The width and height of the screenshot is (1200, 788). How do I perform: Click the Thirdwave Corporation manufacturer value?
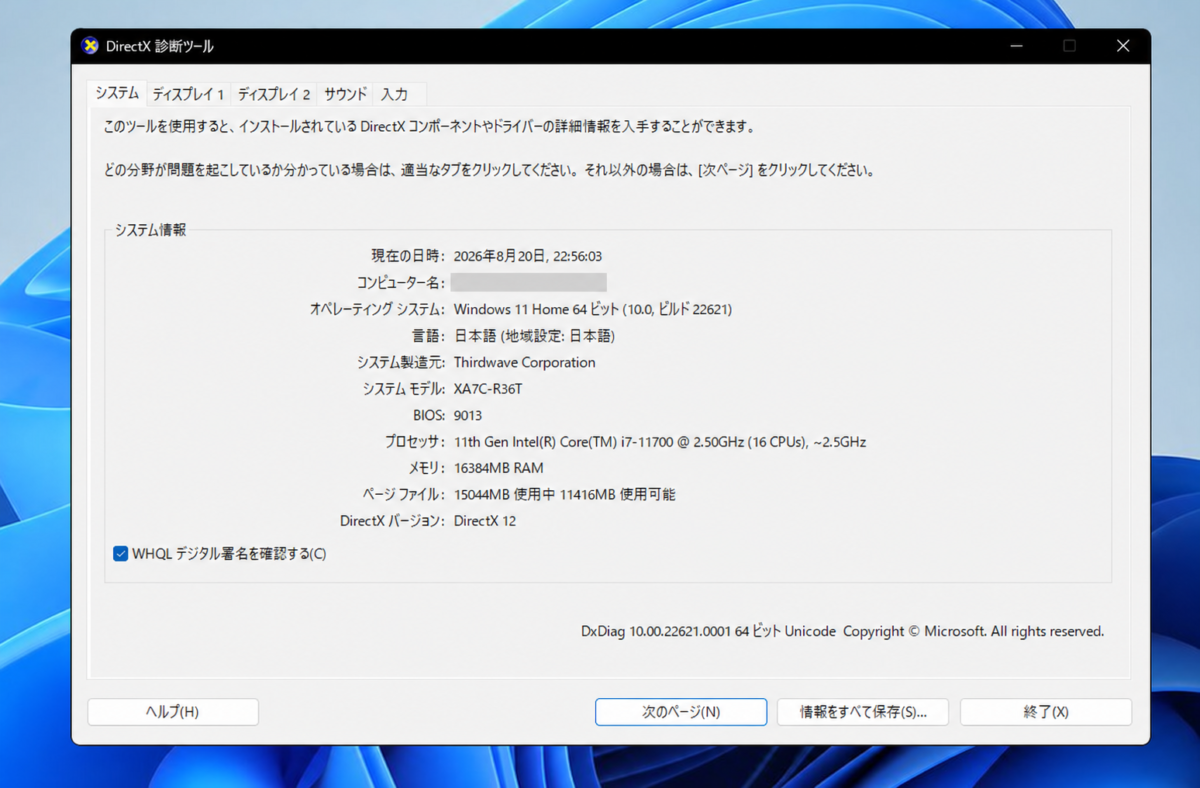tap(524, 362)
